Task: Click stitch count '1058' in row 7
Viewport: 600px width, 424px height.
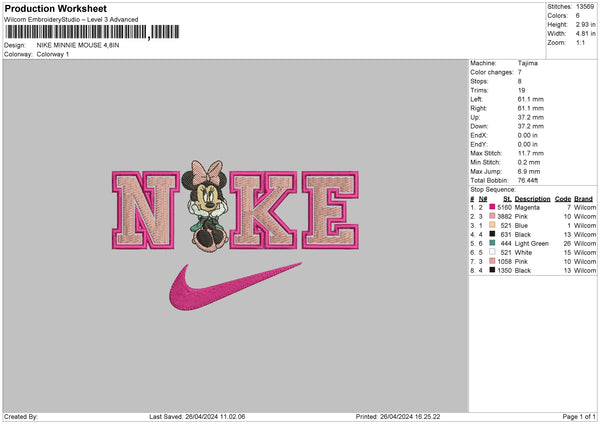Action: coord(504,261)
